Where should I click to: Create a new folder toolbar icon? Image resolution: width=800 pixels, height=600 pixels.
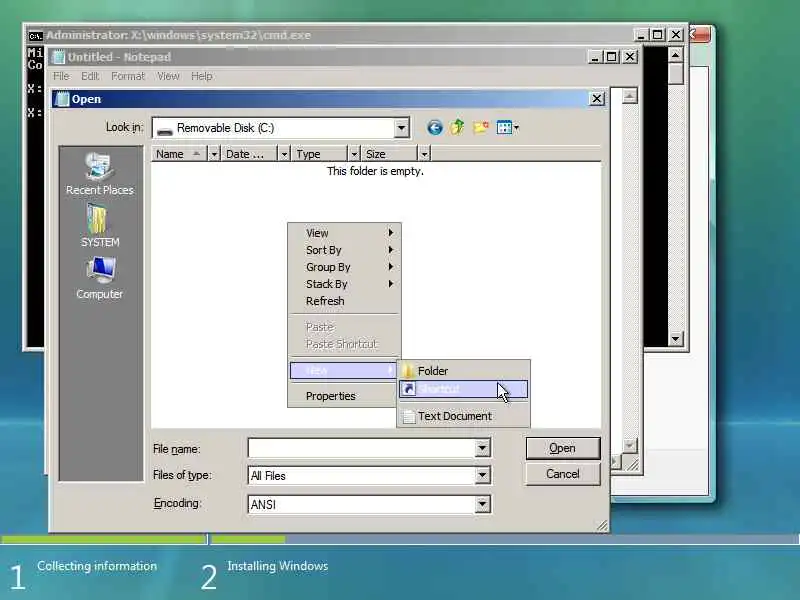pos(481,127)
